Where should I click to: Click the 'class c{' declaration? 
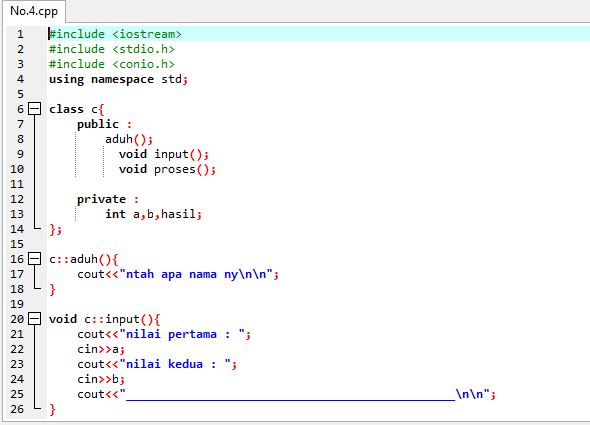point(76,109)
